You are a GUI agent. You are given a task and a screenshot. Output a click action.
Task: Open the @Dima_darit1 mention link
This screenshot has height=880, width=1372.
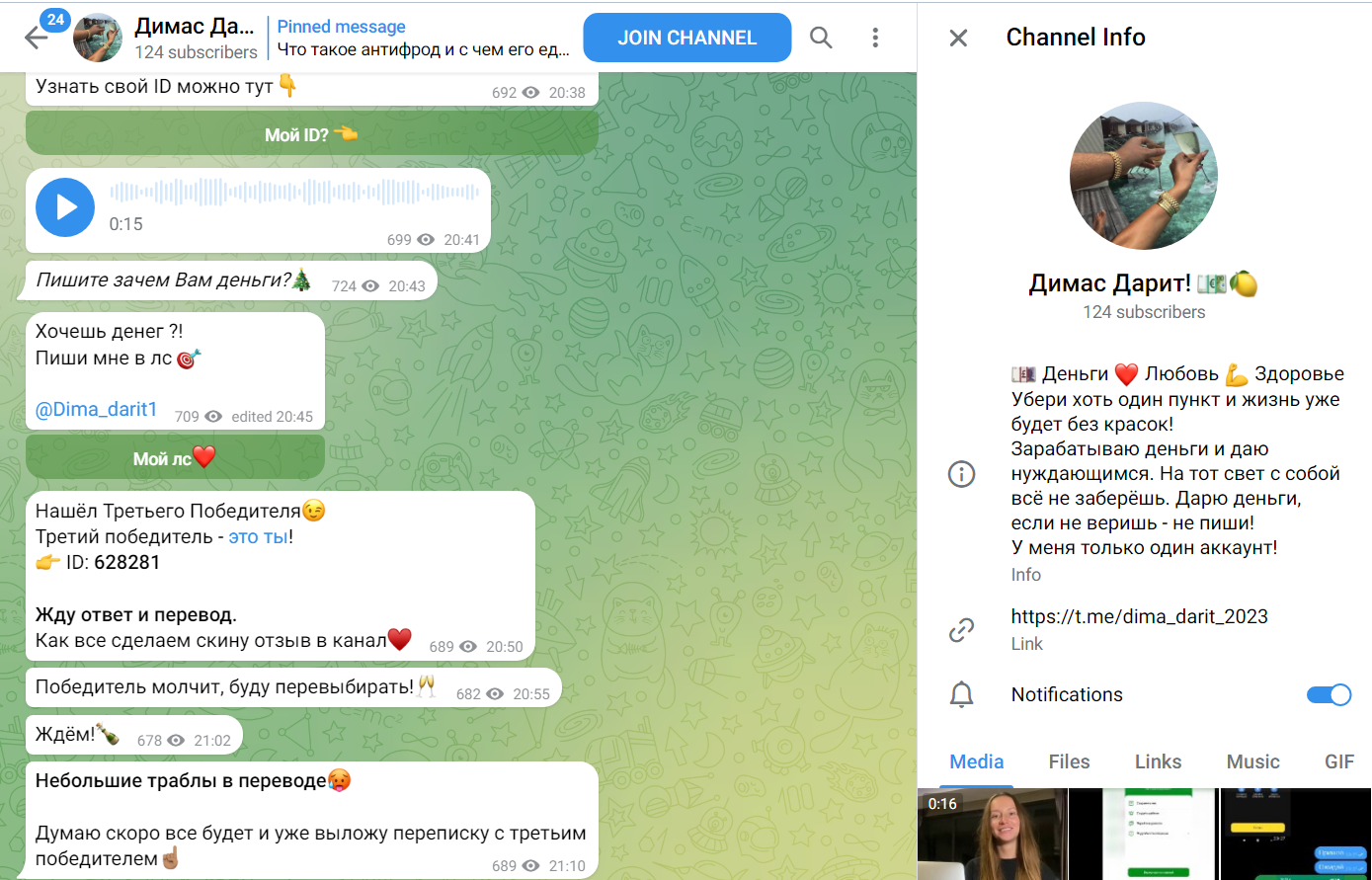click(x=97, y=410)
